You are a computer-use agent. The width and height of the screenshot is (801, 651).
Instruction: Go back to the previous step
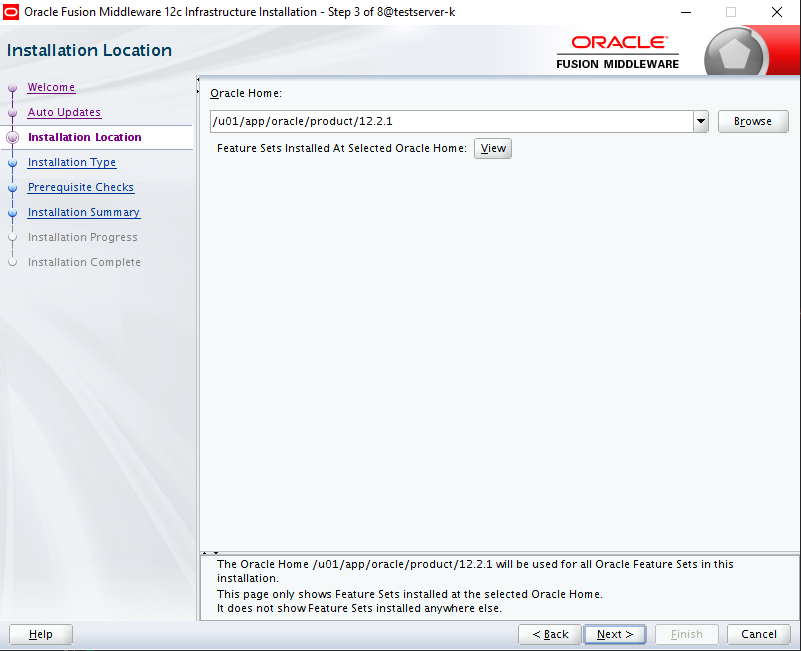coord(550,634)
